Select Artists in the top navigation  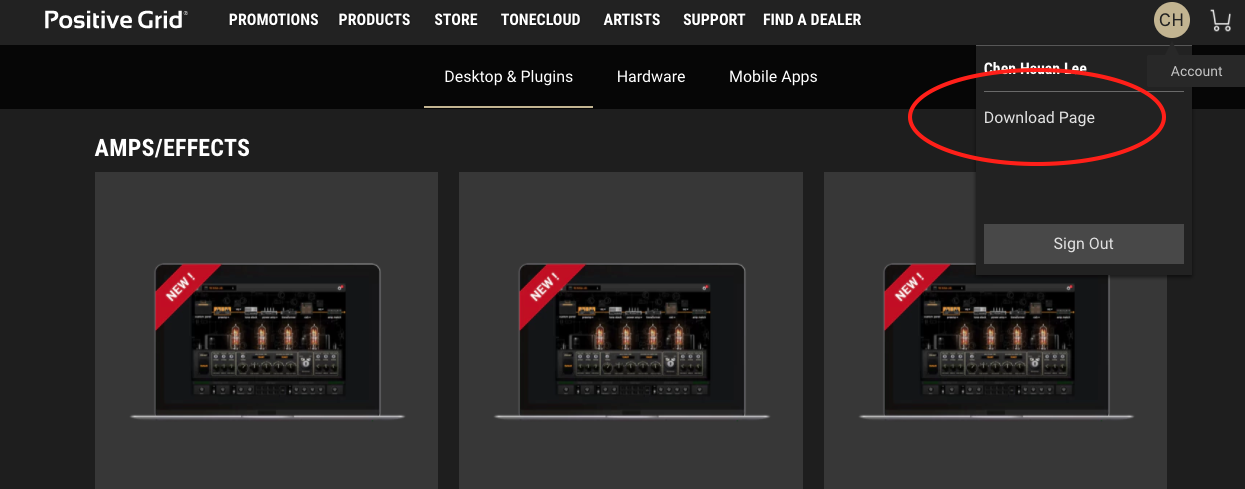click(632, 20)
